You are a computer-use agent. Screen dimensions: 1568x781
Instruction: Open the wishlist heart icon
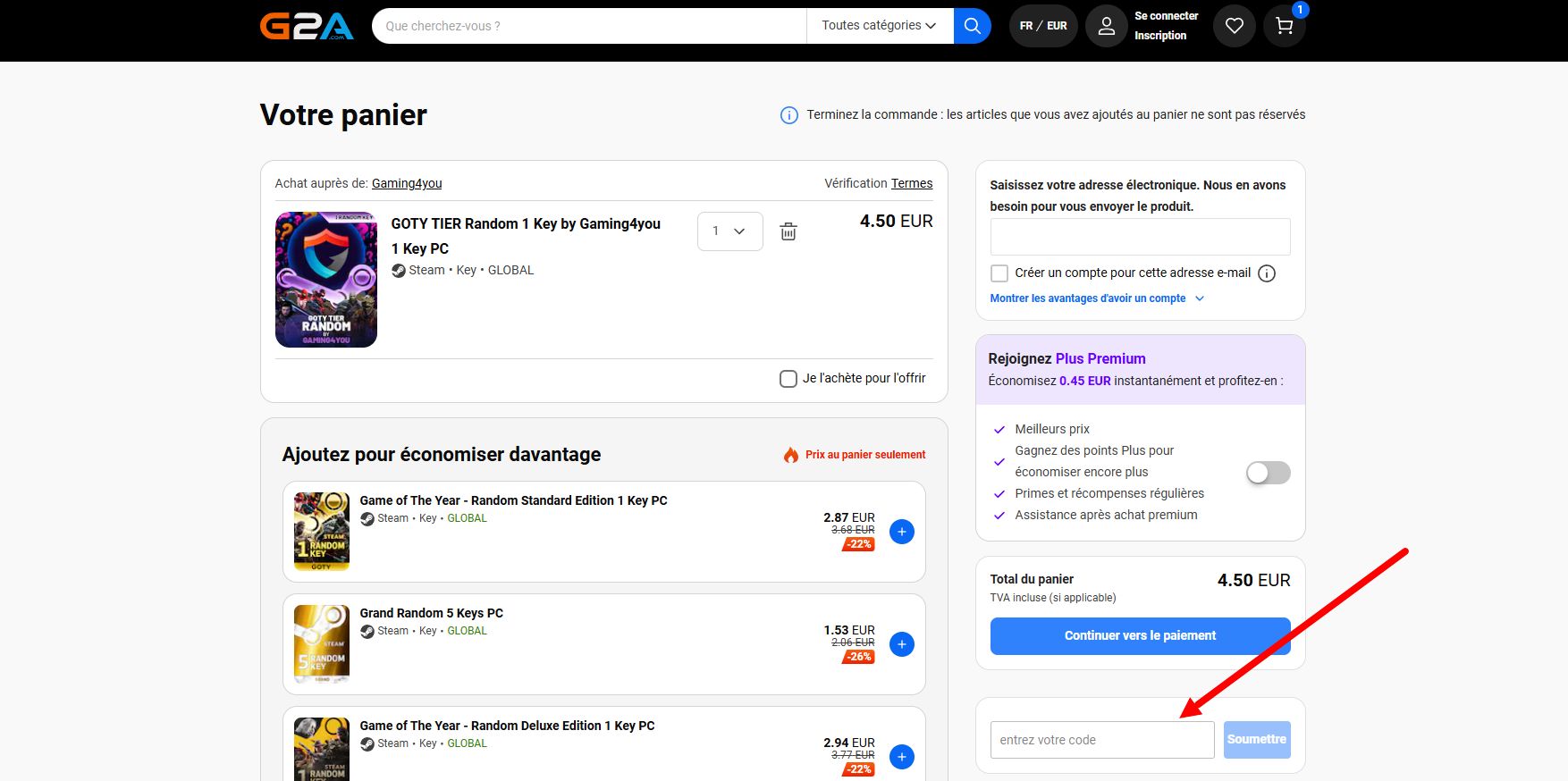[x=1235, y=26]
